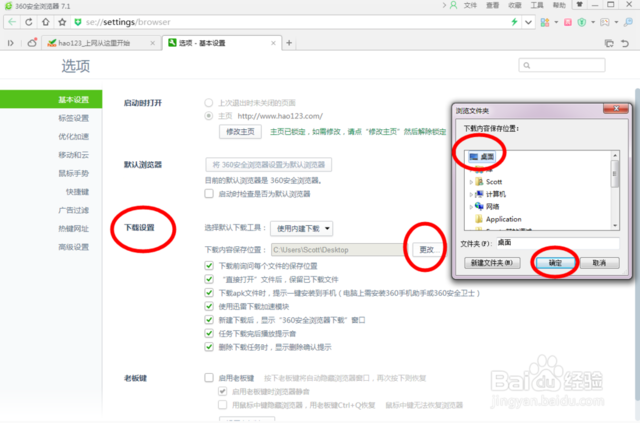Image resolution: width=640 pixels, height=423 pixels.
Task: Open 高级设置 in the options sidebar
Action: pyautogui.click(x=73, y=247)
